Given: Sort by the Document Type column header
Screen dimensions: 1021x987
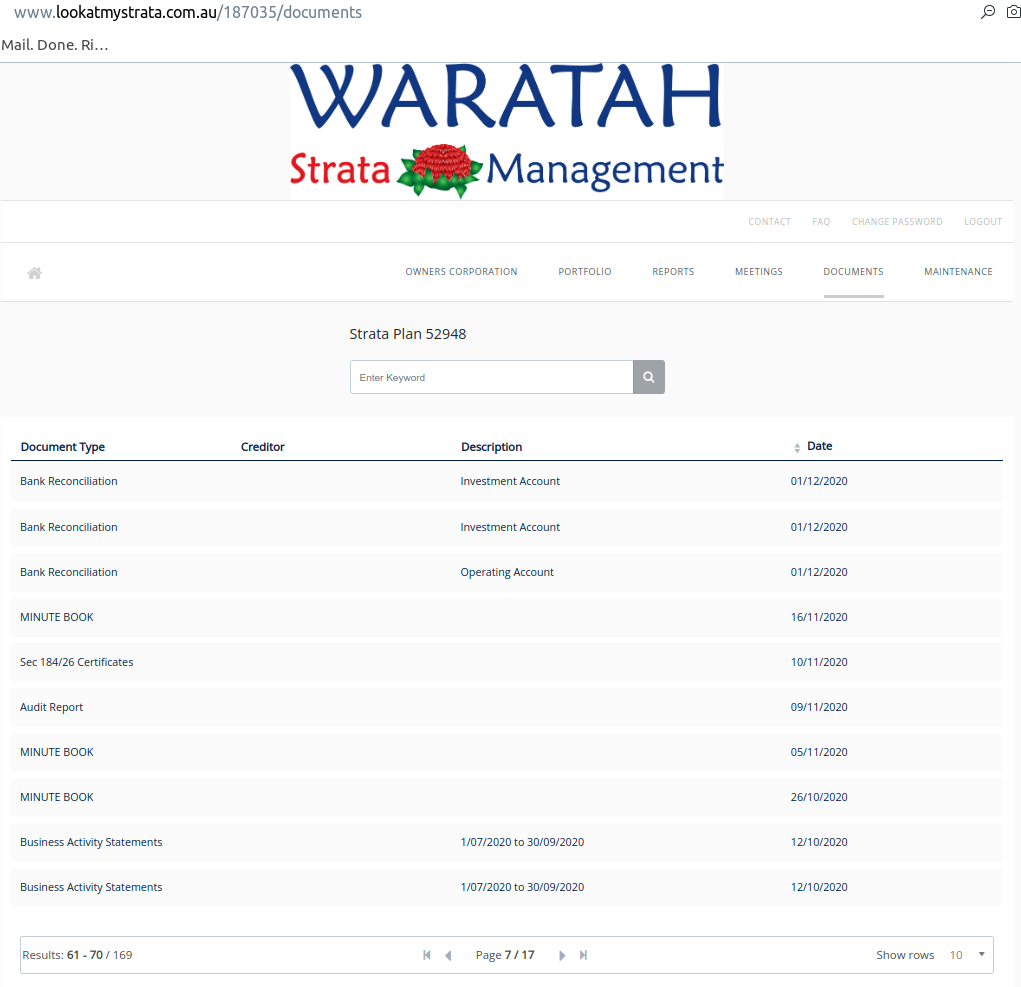Looking at the screenshot, I should click(x=63, y=447).
